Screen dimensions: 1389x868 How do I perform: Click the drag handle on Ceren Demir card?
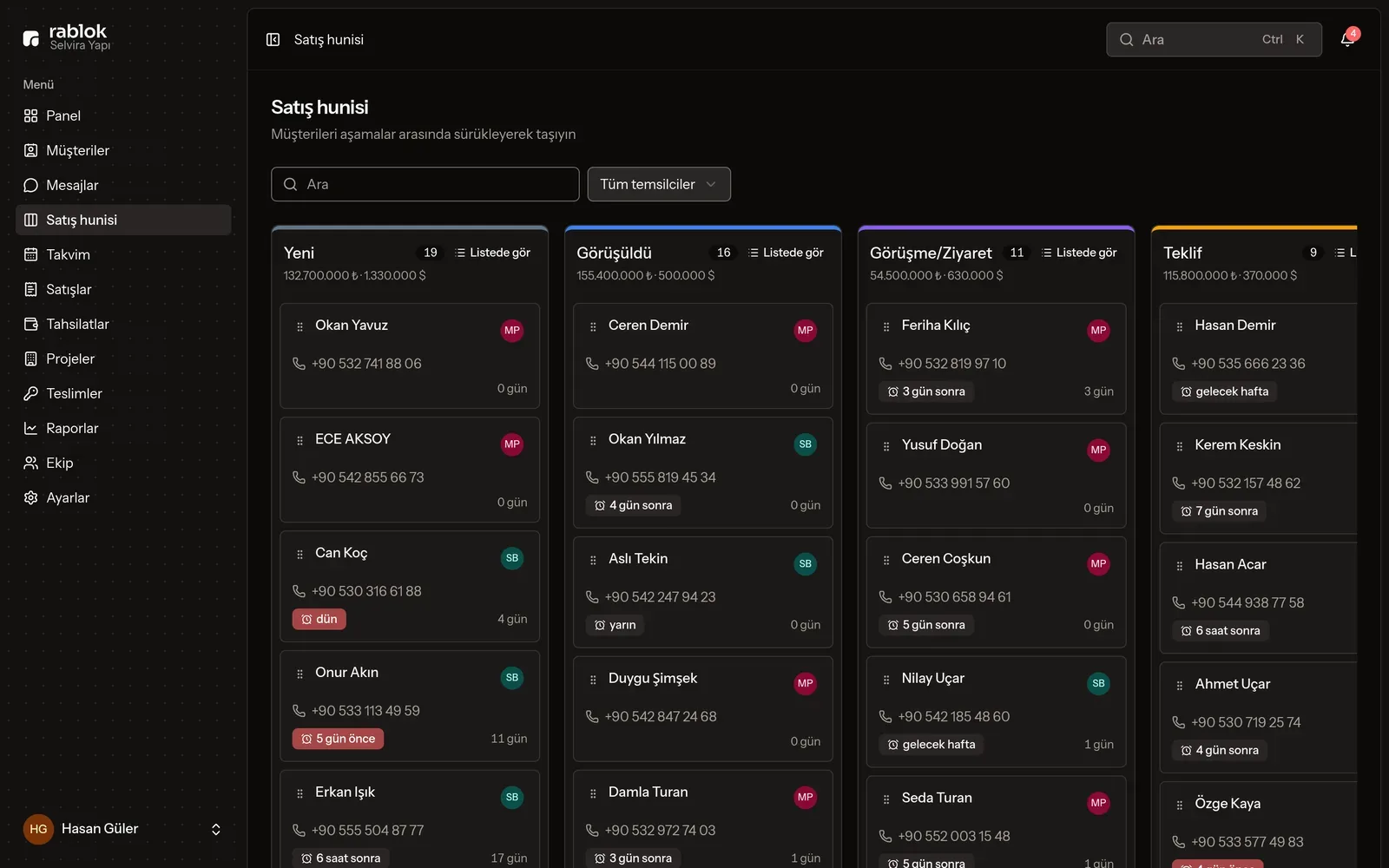point(593,326)
